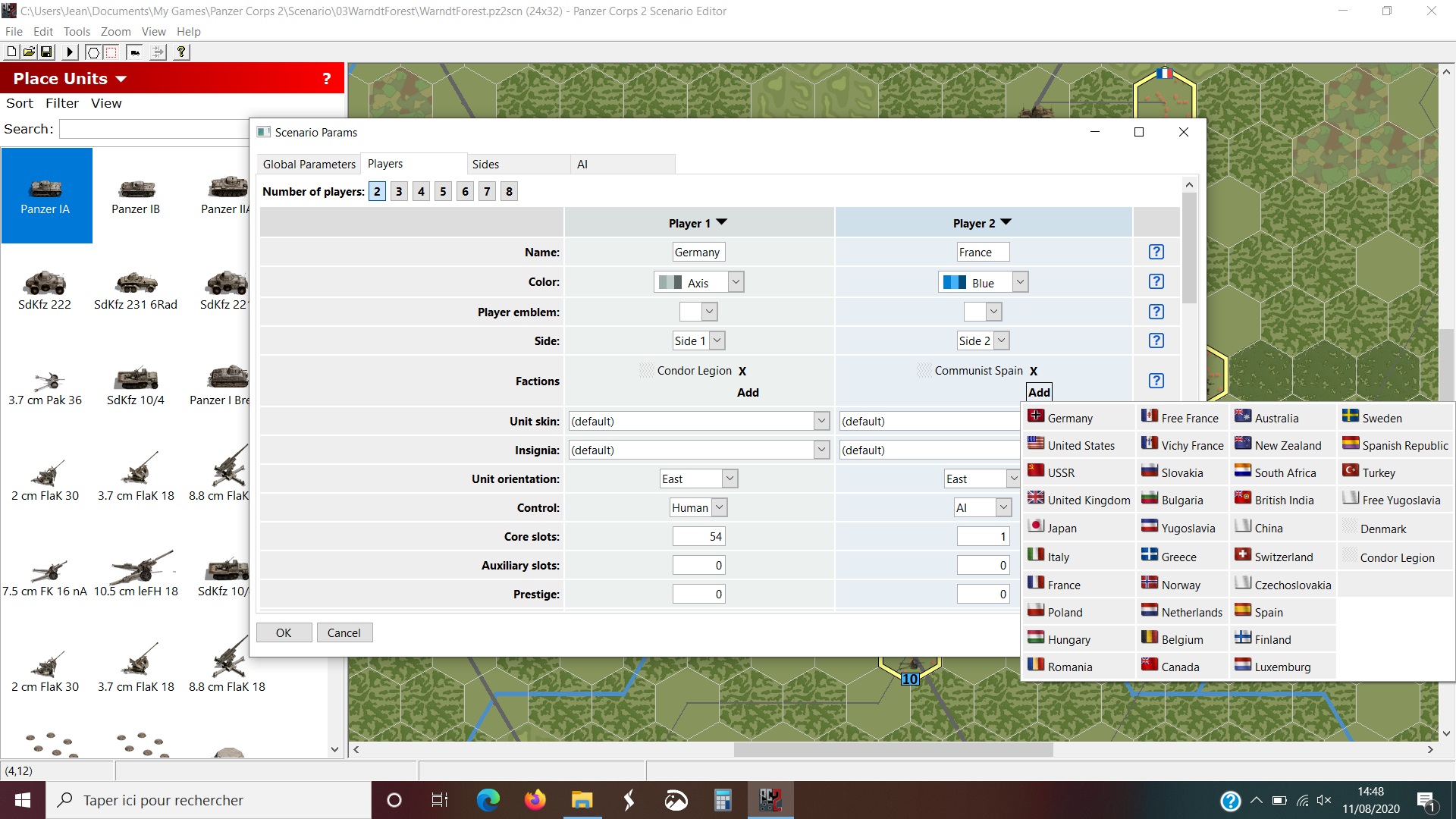The width and height of the screenshot is (1456, 819).
Task: Remove Condor Legion faction via X
Action: [742, 371]
